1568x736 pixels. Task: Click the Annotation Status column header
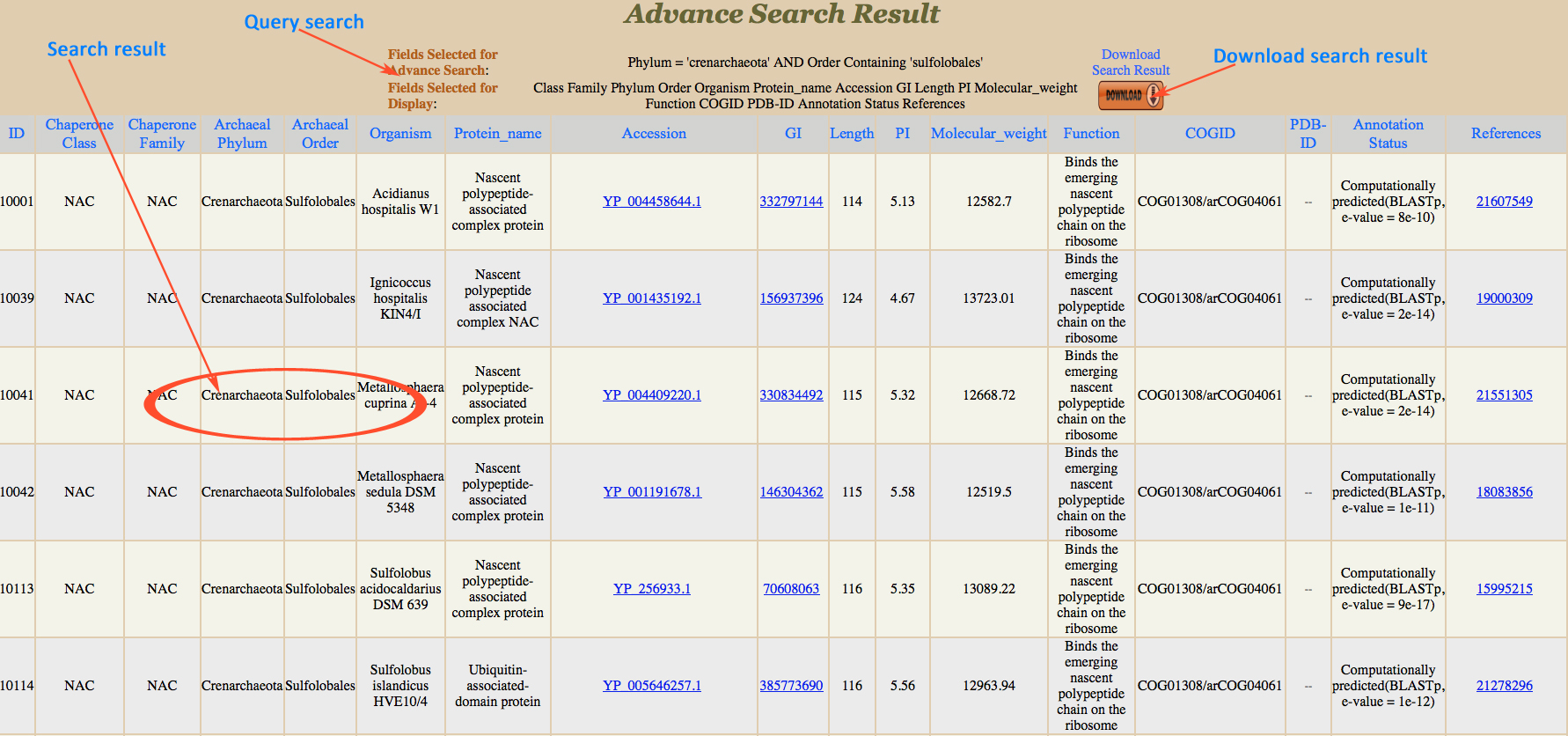(x=1388, y=134)
